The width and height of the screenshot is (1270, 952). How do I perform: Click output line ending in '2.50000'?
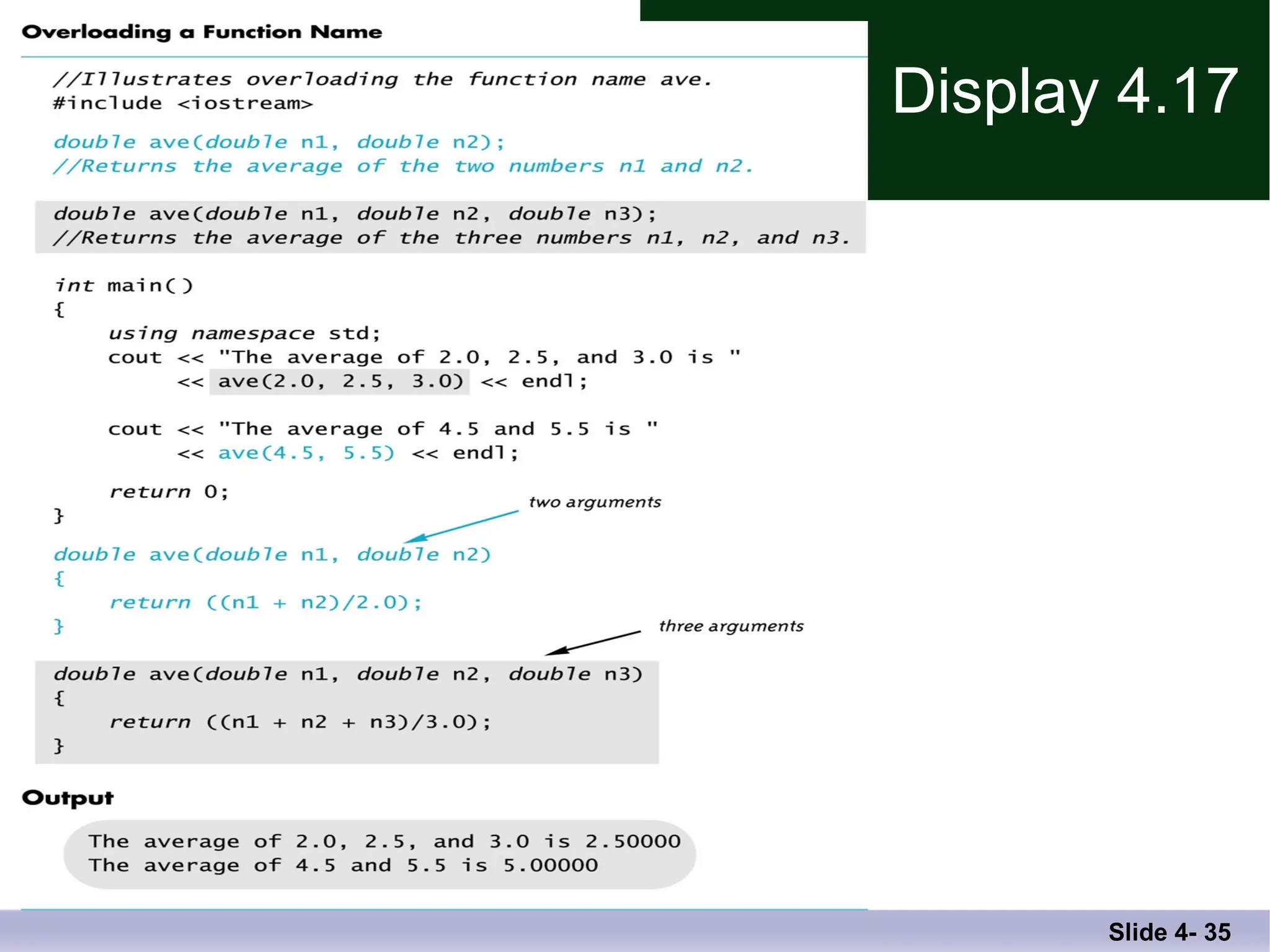tap(384, 842)
